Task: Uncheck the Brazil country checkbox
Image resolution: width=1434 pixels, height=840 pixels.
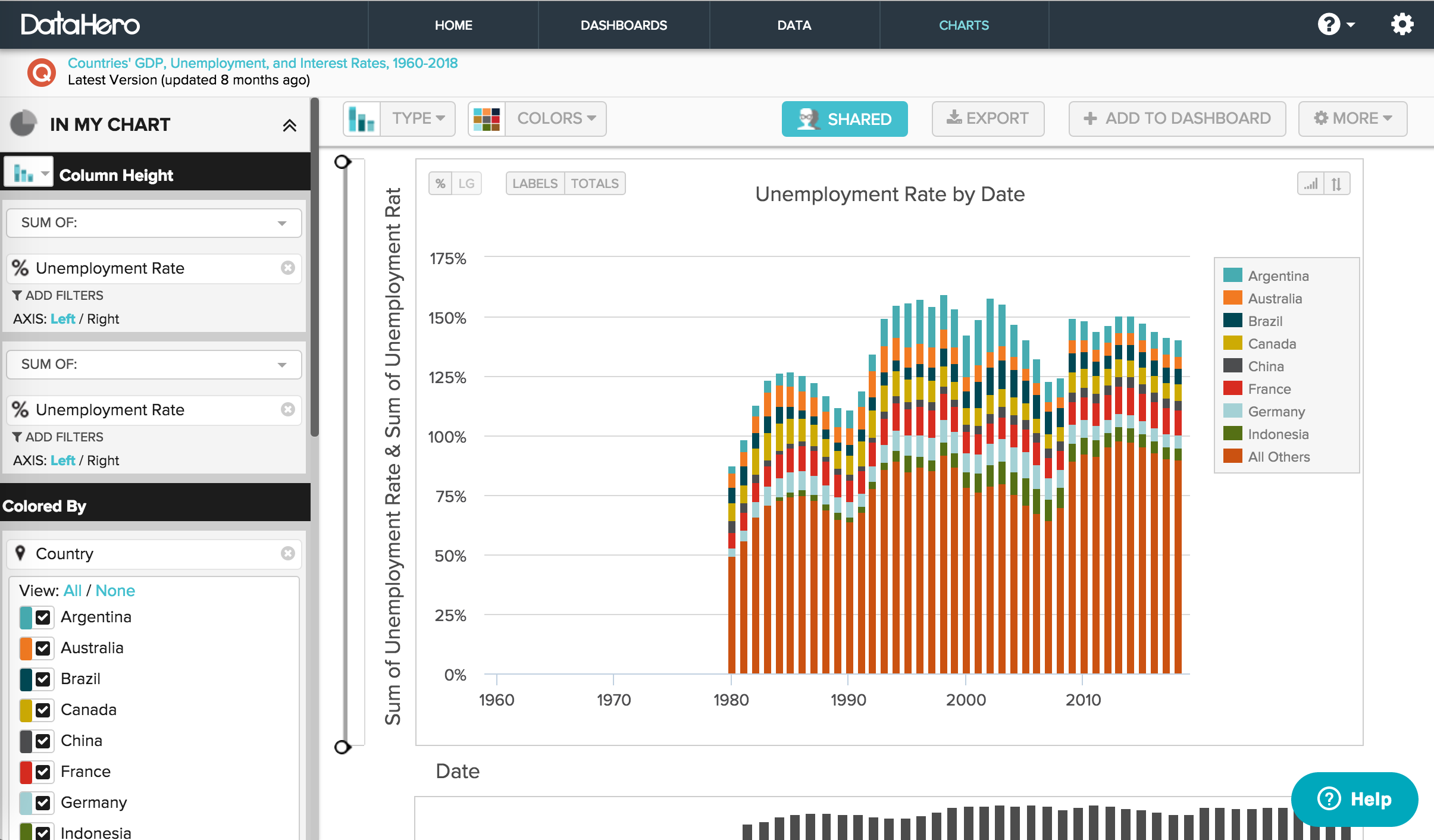Action: [42, 679]
